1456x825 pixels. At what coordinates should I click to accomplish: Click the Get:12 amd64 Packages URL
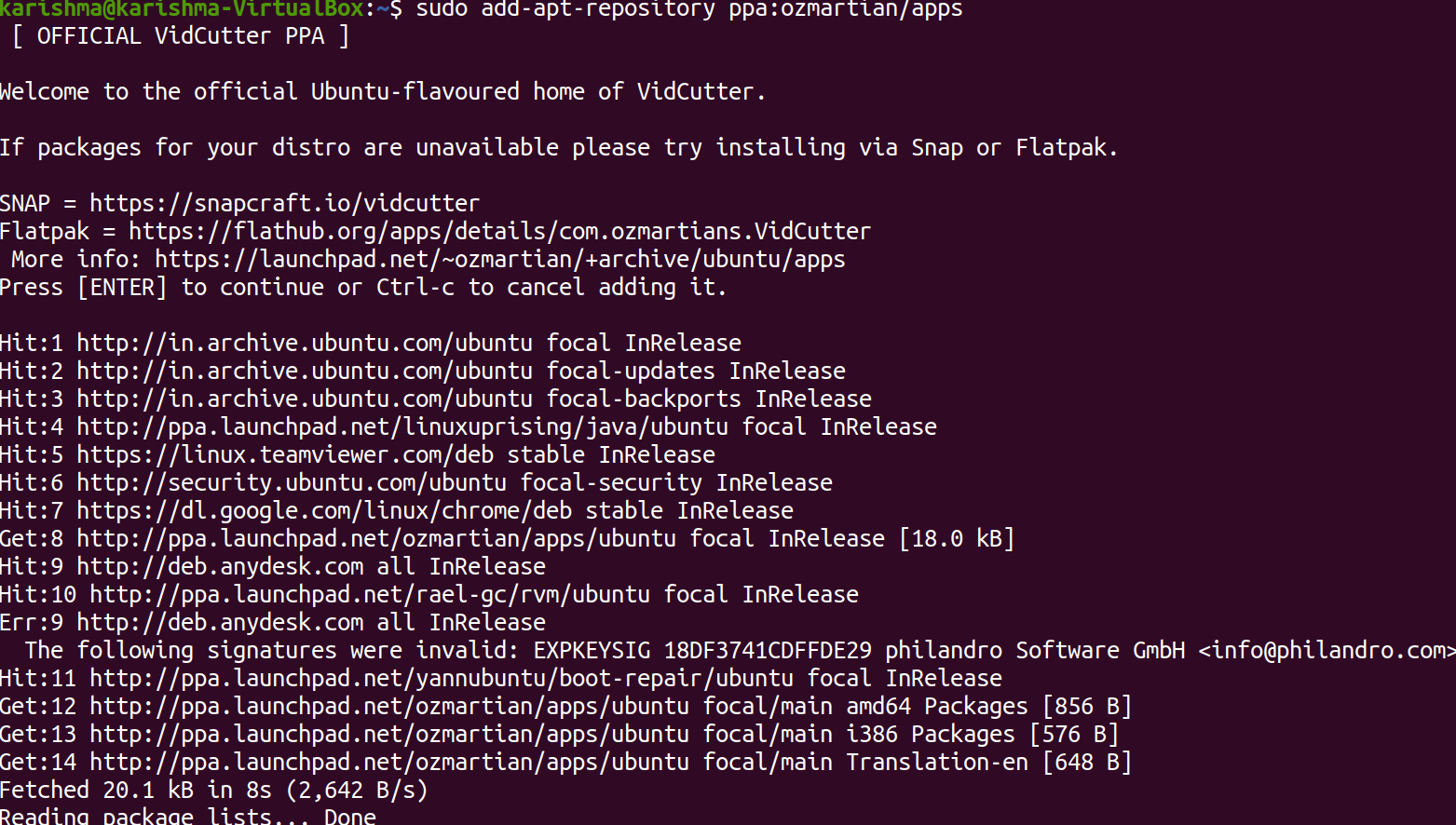(x=389, y=706)
